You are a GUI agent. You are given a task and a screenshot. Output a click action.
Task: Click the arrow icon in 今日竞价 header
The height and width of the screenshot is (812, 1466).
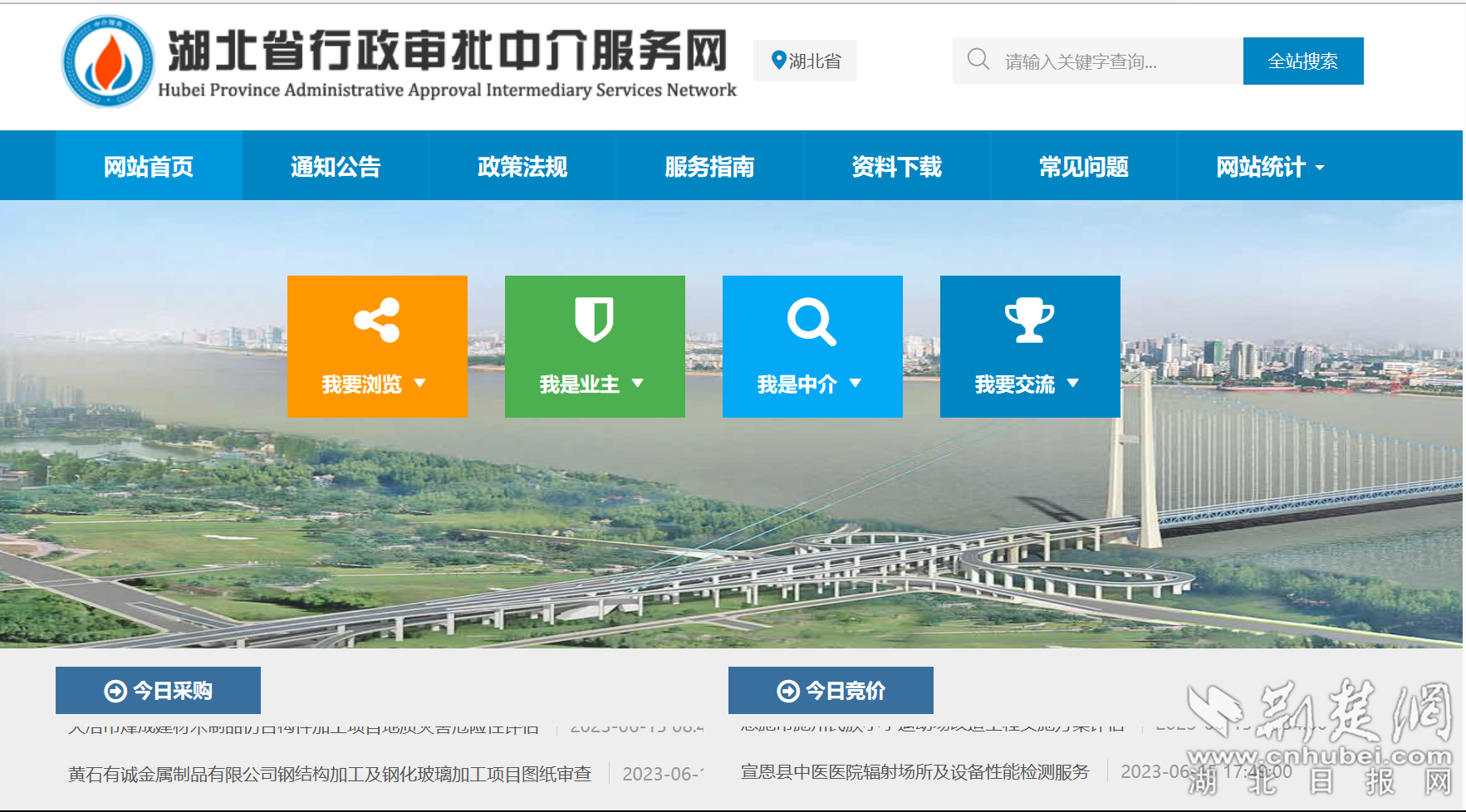(788, 691)
